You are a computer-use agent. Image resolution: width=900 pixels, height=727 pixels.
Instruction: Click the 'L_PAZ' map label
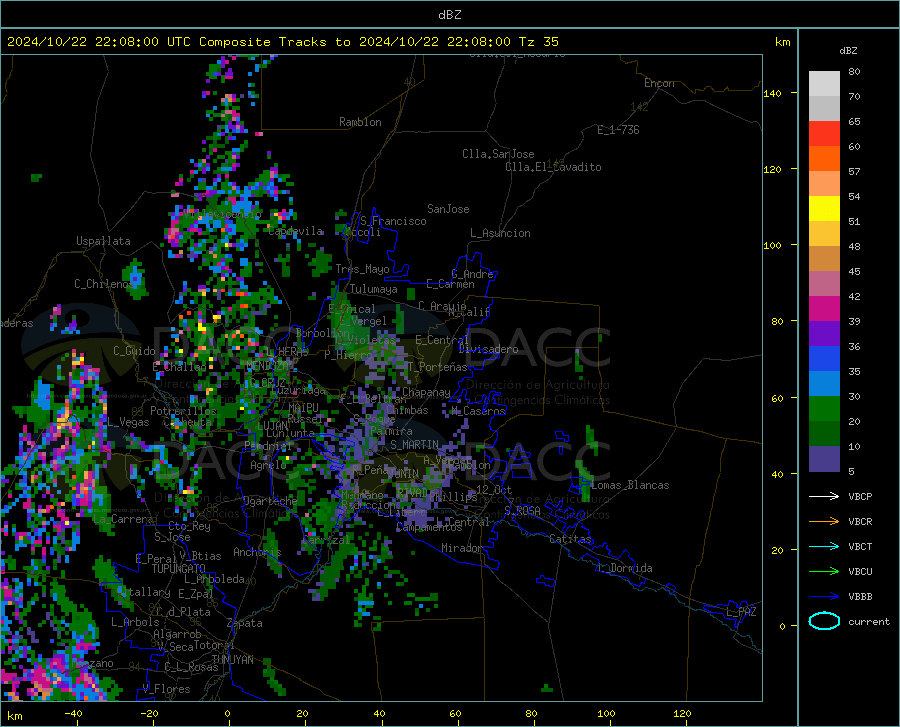(741, 612)
